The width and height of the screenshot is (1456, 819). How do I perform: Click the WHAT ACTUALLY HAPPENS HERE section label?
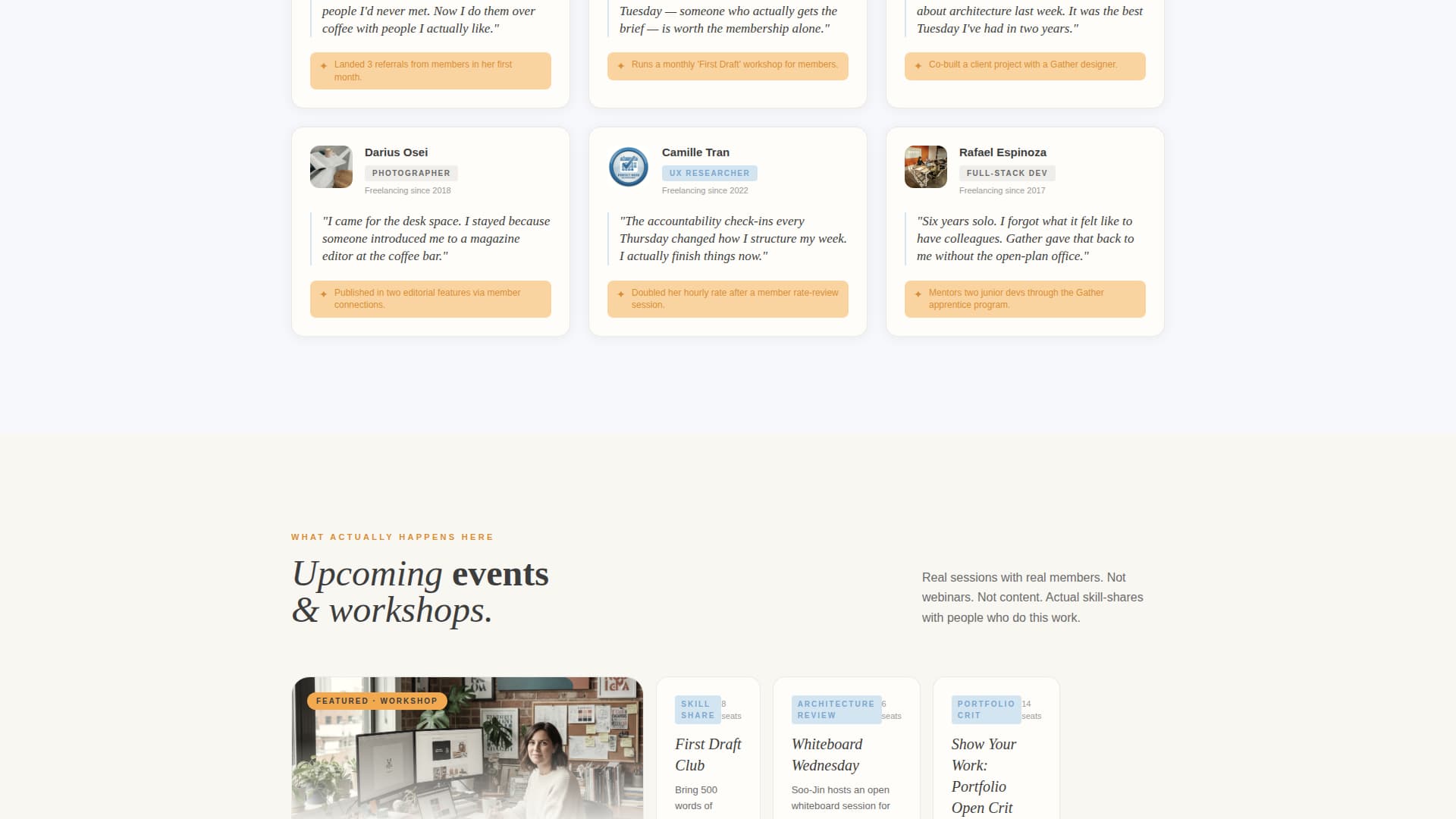pos(391,536)
